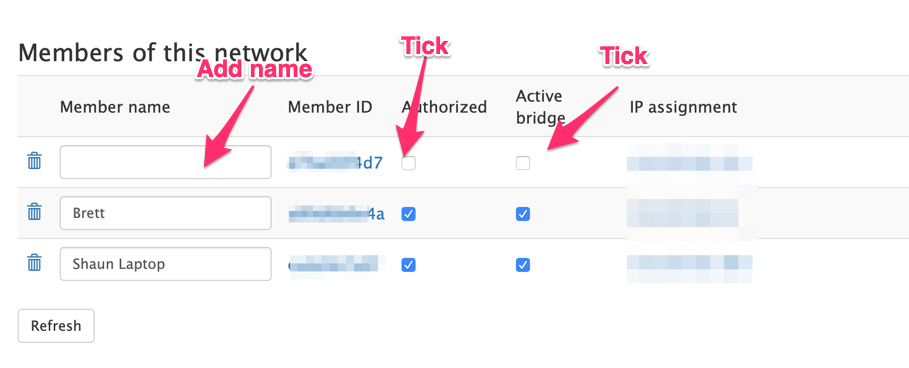Click the IP assignment column header

[x=683, y=107]
